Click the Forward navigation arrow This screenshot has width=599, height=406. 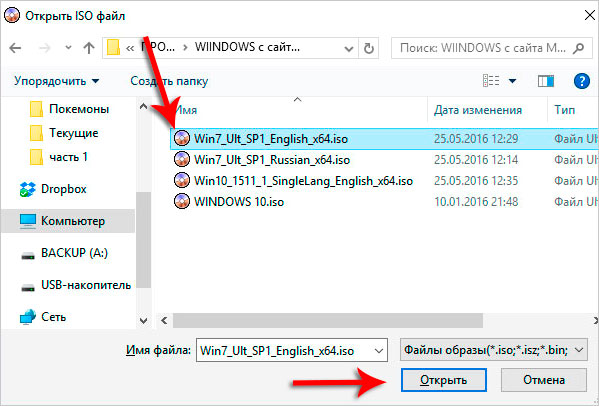(x=45, y=48)
